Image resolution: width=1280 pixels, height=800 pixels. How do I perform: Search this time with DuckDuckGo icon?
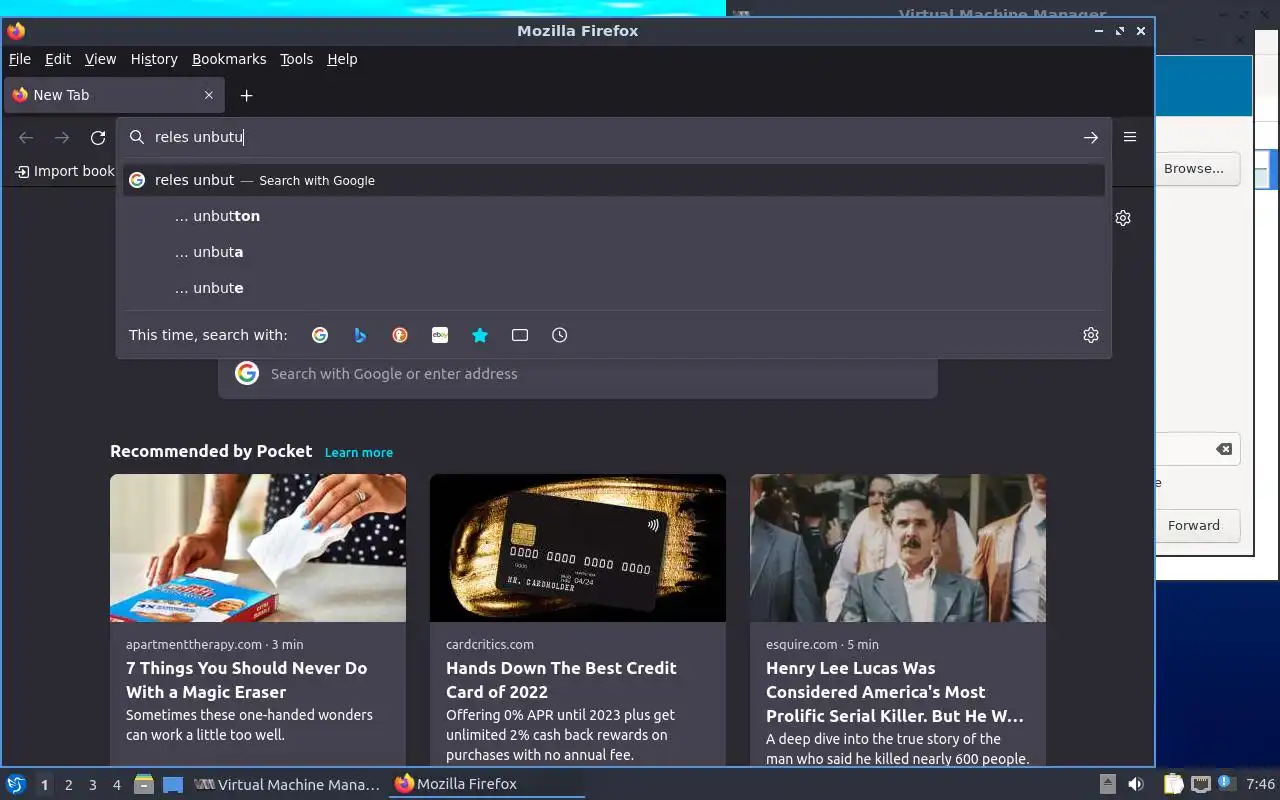pos(400,335)
